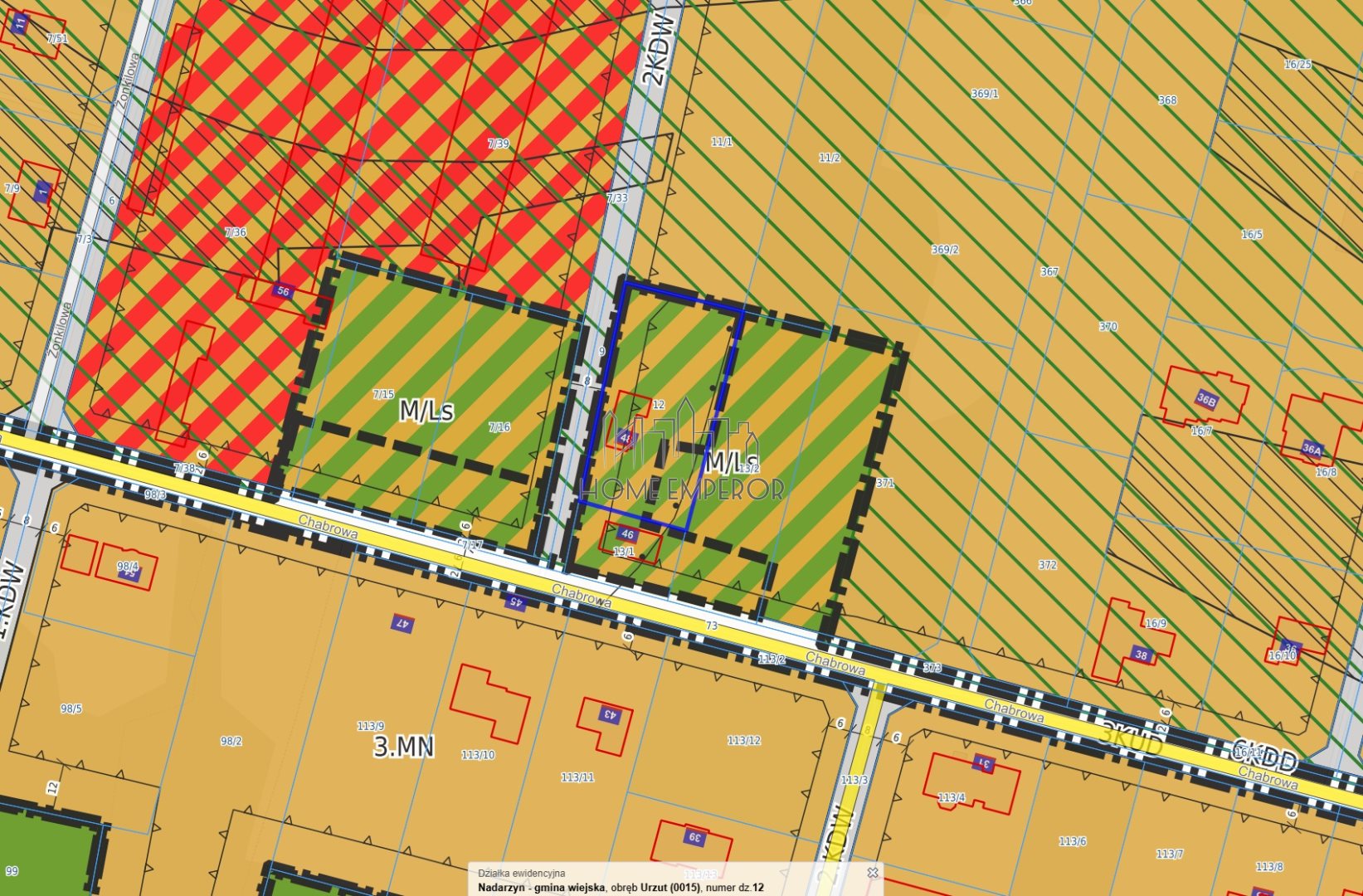This screenshot has width=1363, height=896.
Task: Click parcel number 98/5
Action: tap(71, 709)
